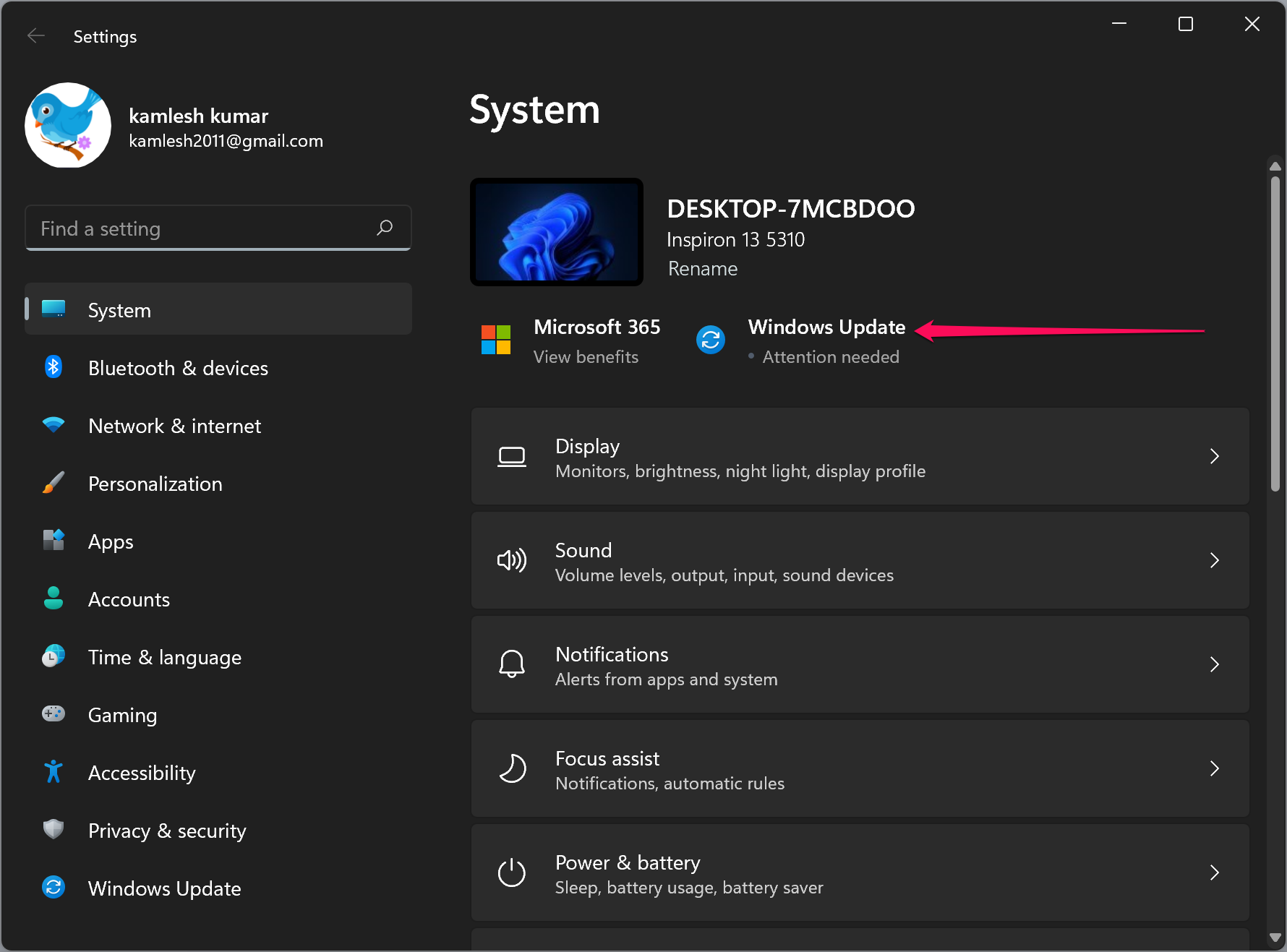Open the Notifications chevron arrow

coord(1215,664)
